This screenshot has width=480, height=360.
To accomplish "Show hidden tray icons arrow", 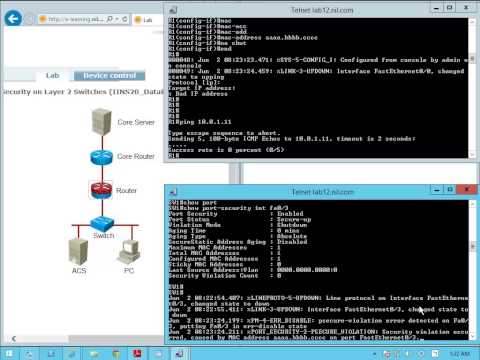I will tap(375, 354).
